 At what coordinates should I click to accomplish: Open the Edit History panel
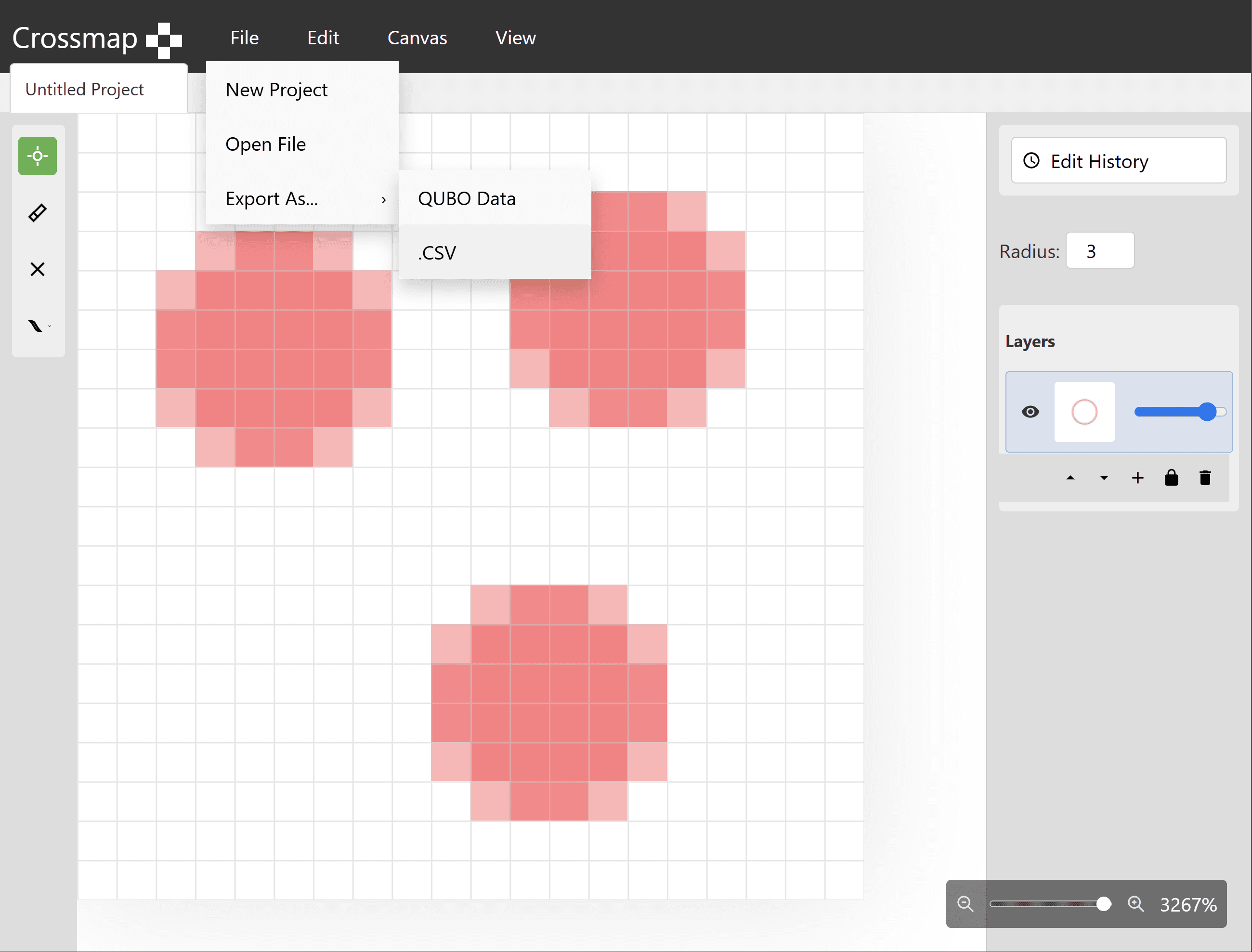click(1118, 160)
